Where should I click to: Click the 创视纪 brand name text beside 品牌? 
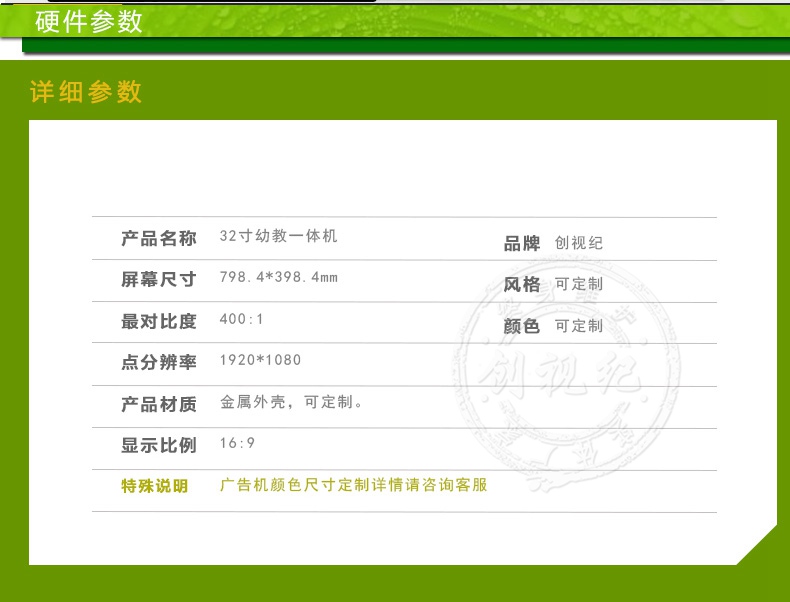pyautogui.click(x=579, y=244)
